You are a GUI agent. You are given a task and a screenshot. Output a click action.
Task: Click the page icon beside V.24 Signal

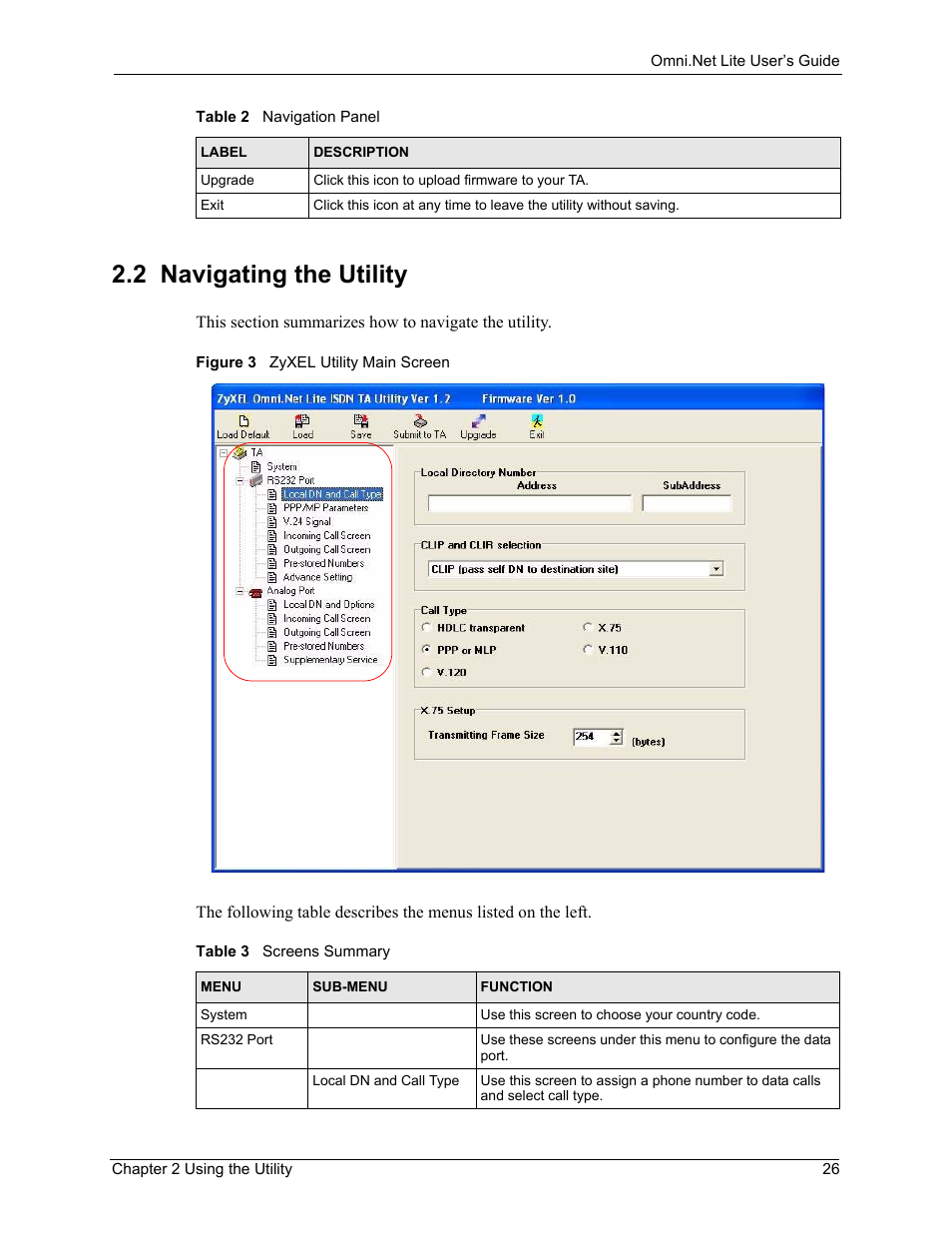point(272,522)
